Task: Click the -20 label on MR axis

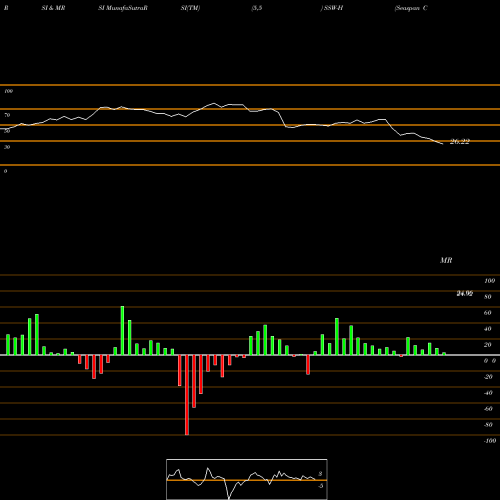Action: tap(488, 377)
